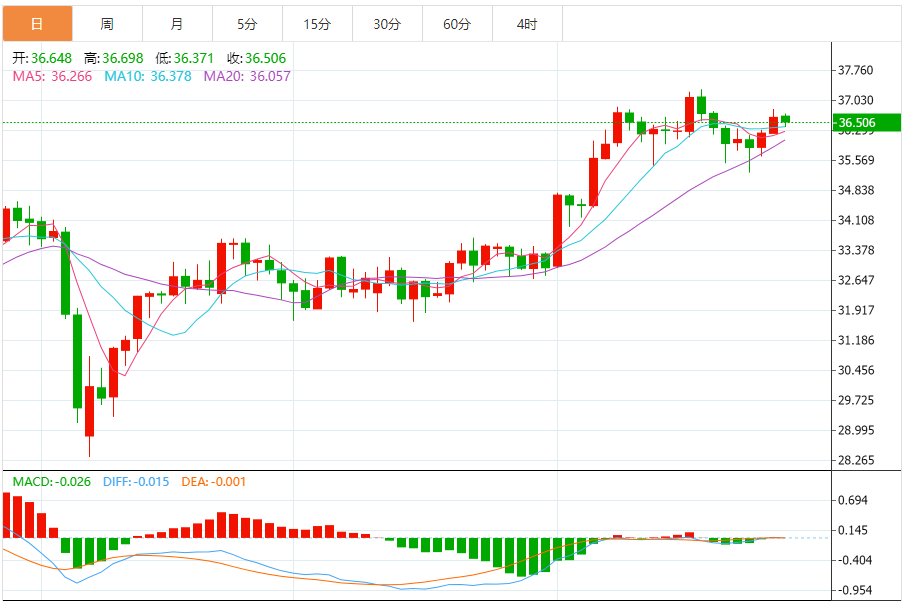Click the 28.265 price axis label
903x601 pixels.
click(855, 460)
